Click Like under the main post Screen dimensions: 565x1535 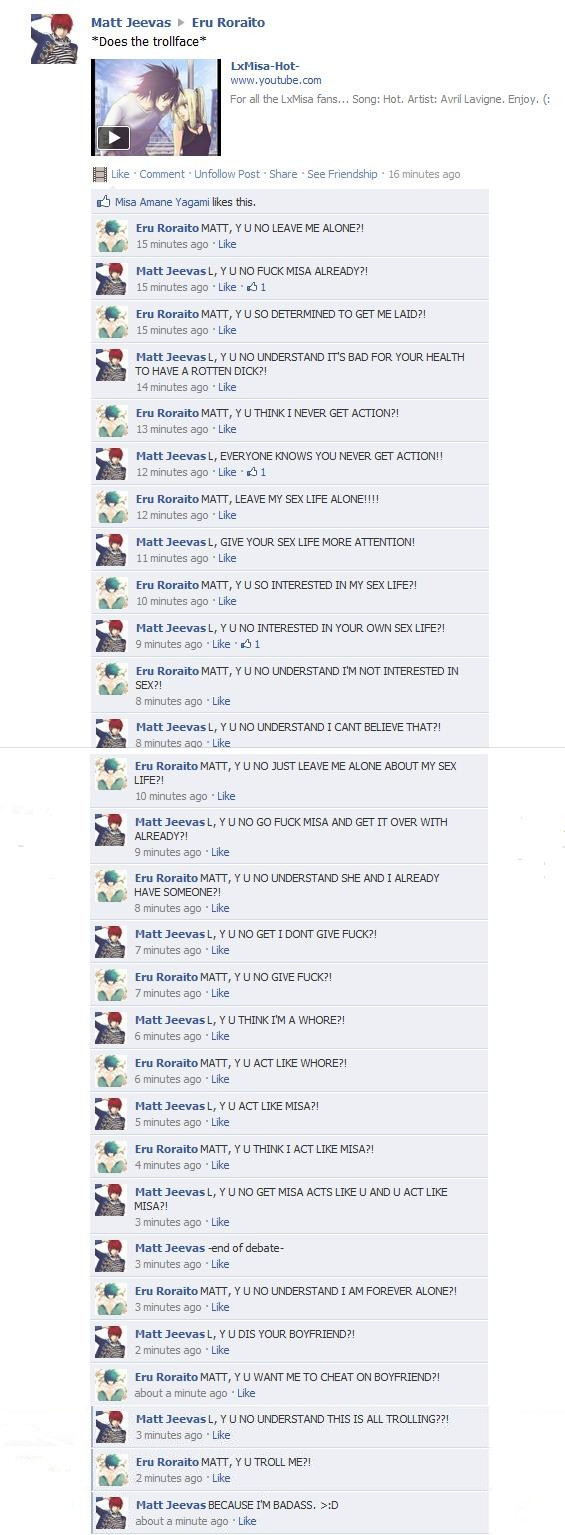click(120, 174)
